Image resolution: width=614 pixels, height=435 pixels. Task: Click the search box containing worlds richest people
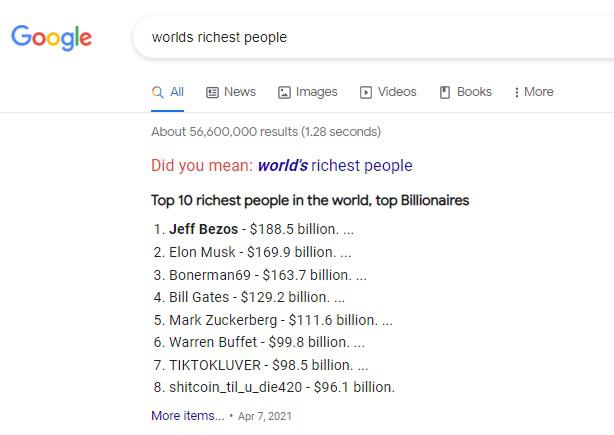tap(373, 38)
